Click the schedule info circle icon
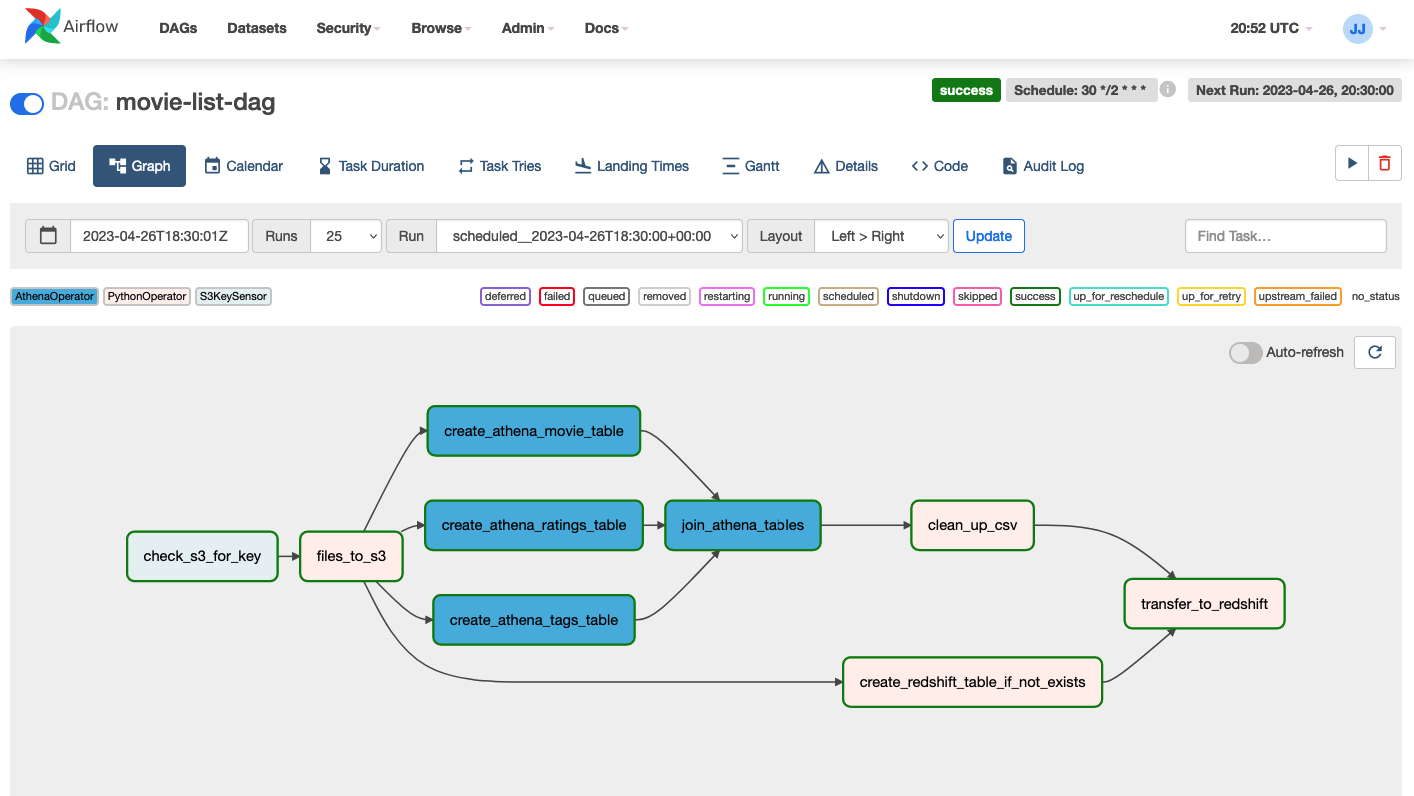Viewport: 1414px width, 796px height. [1167, 90]
